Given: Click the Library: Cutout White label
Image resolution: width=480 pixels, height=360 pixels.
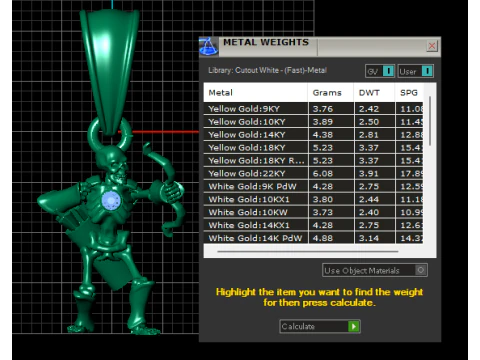Looking at the screenshot, I should [x=267, y=70].
